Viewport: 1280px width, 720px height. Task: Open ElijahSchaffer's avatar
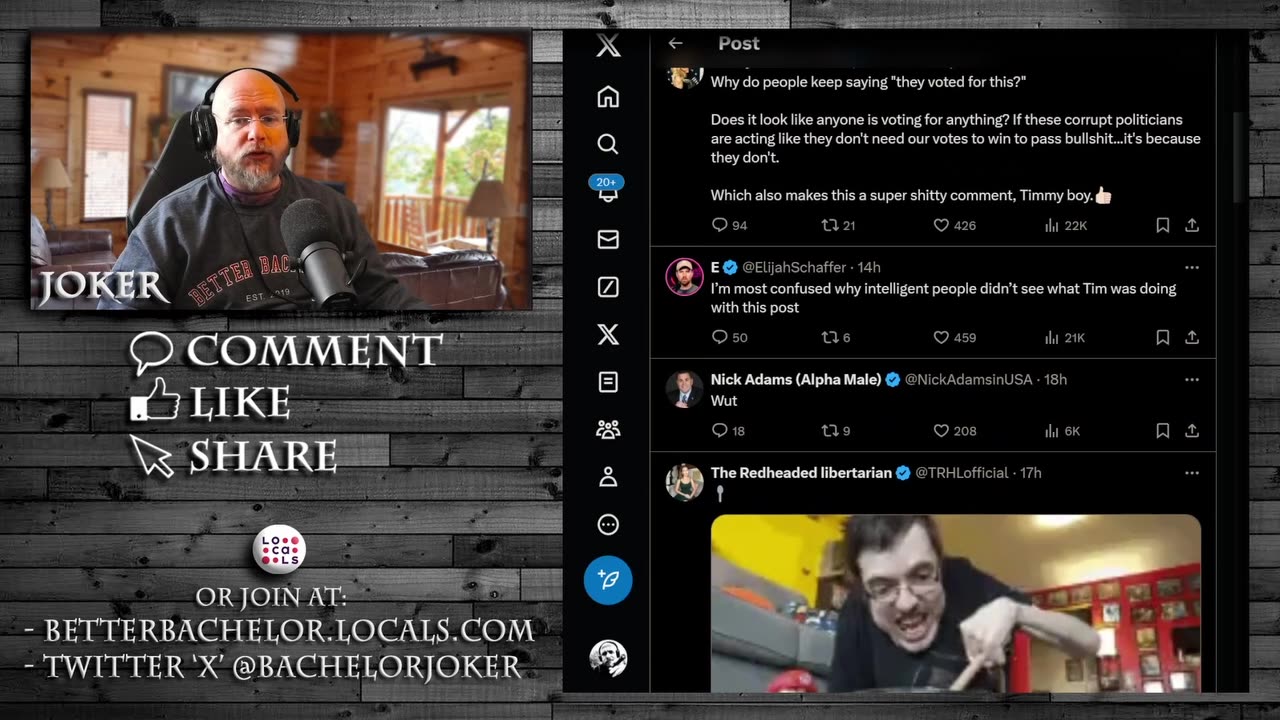[685, 277]
